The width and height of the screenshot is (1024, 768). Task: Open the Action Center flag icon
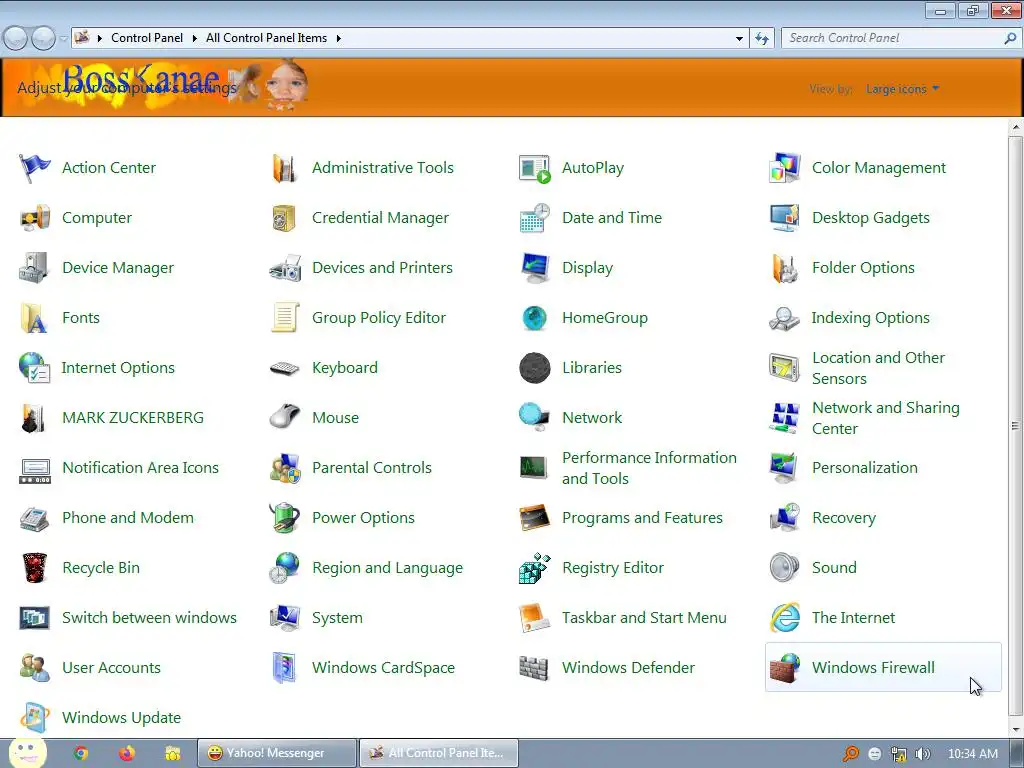coord(34,168)
